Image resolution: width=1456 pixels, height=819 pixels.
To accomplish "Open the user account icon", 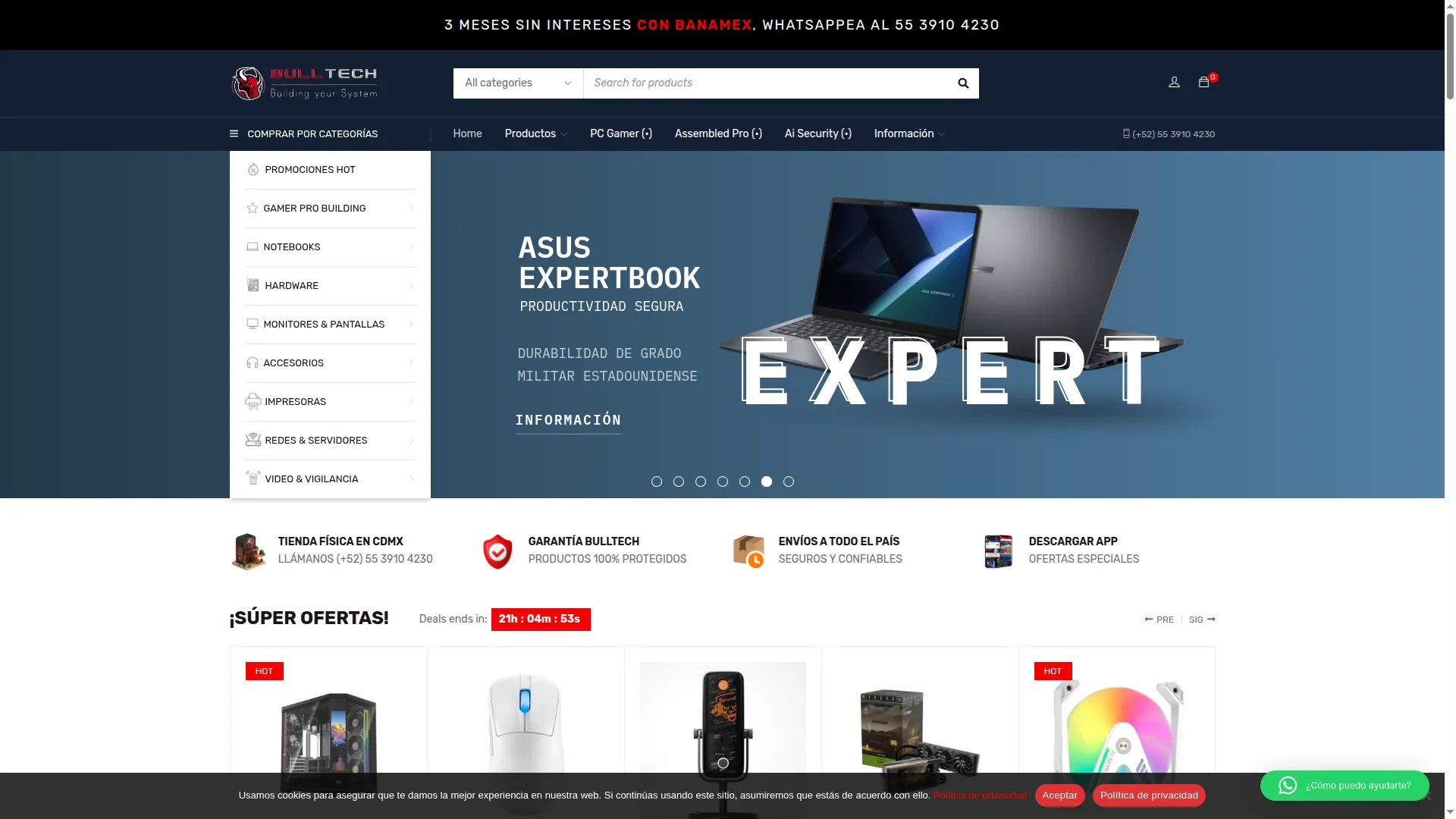I will click(1174, 82).
